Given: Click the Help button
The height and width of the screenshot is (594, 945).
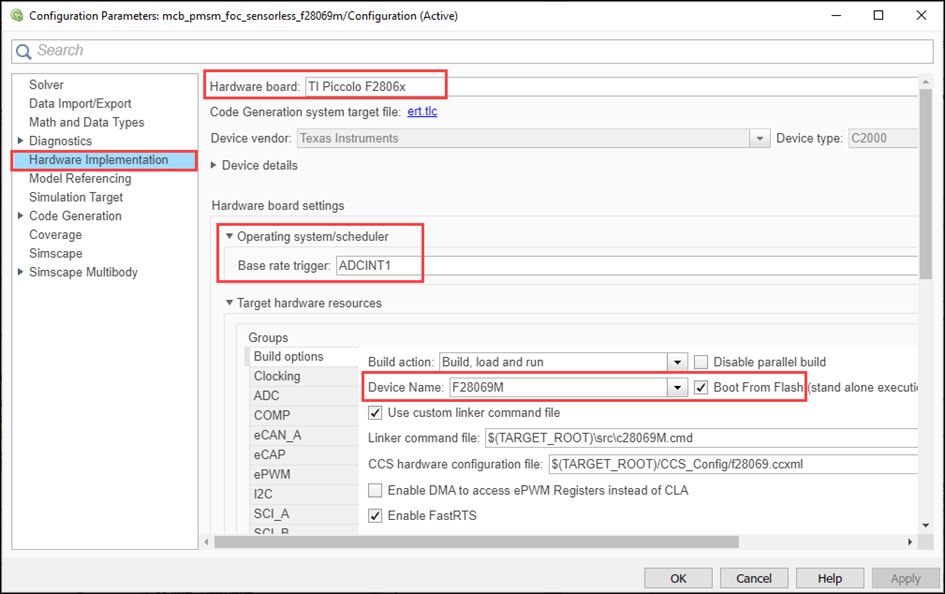Looking at the screenshot, I should [830, 578].
